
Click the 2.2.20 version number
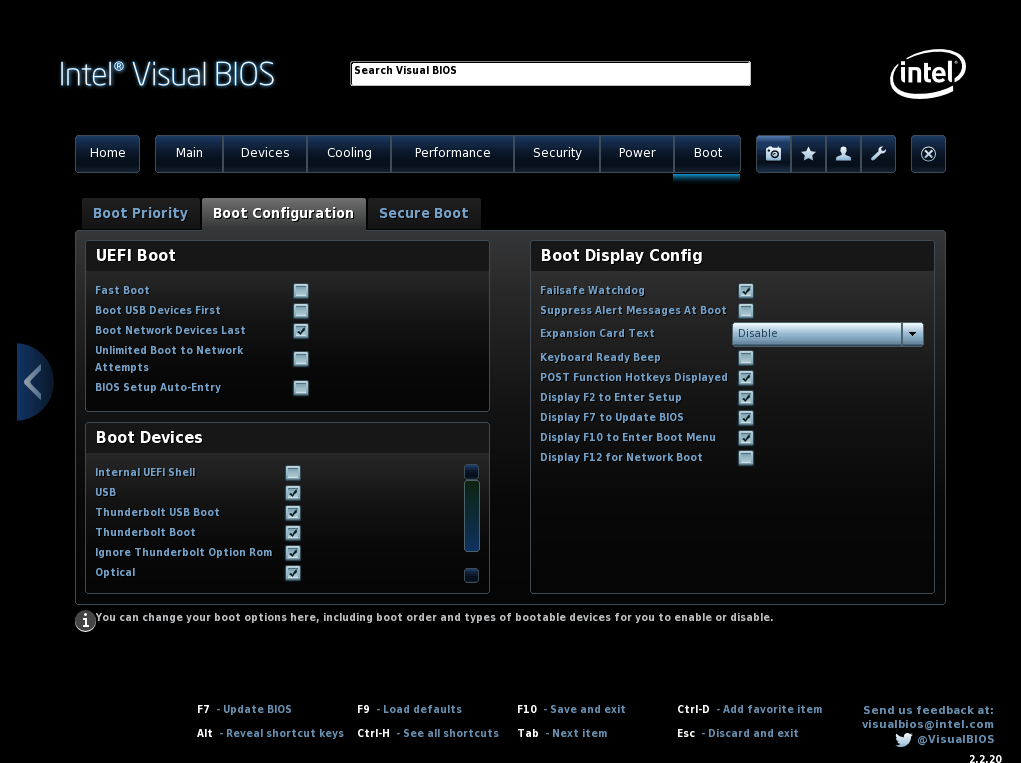pyautogui.click(x=985, y=758)
